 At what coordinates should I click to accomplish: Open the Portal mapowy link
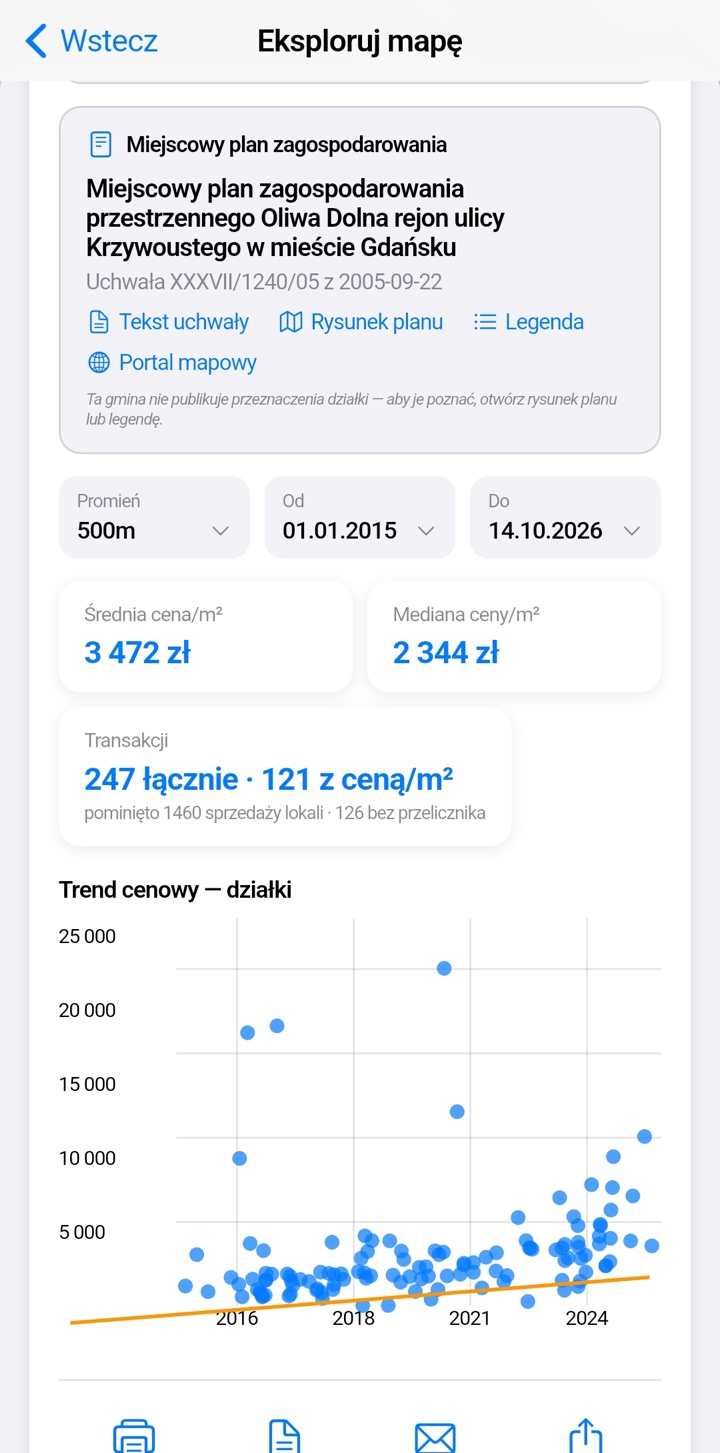pyautogui.click(x=188, y=362)
